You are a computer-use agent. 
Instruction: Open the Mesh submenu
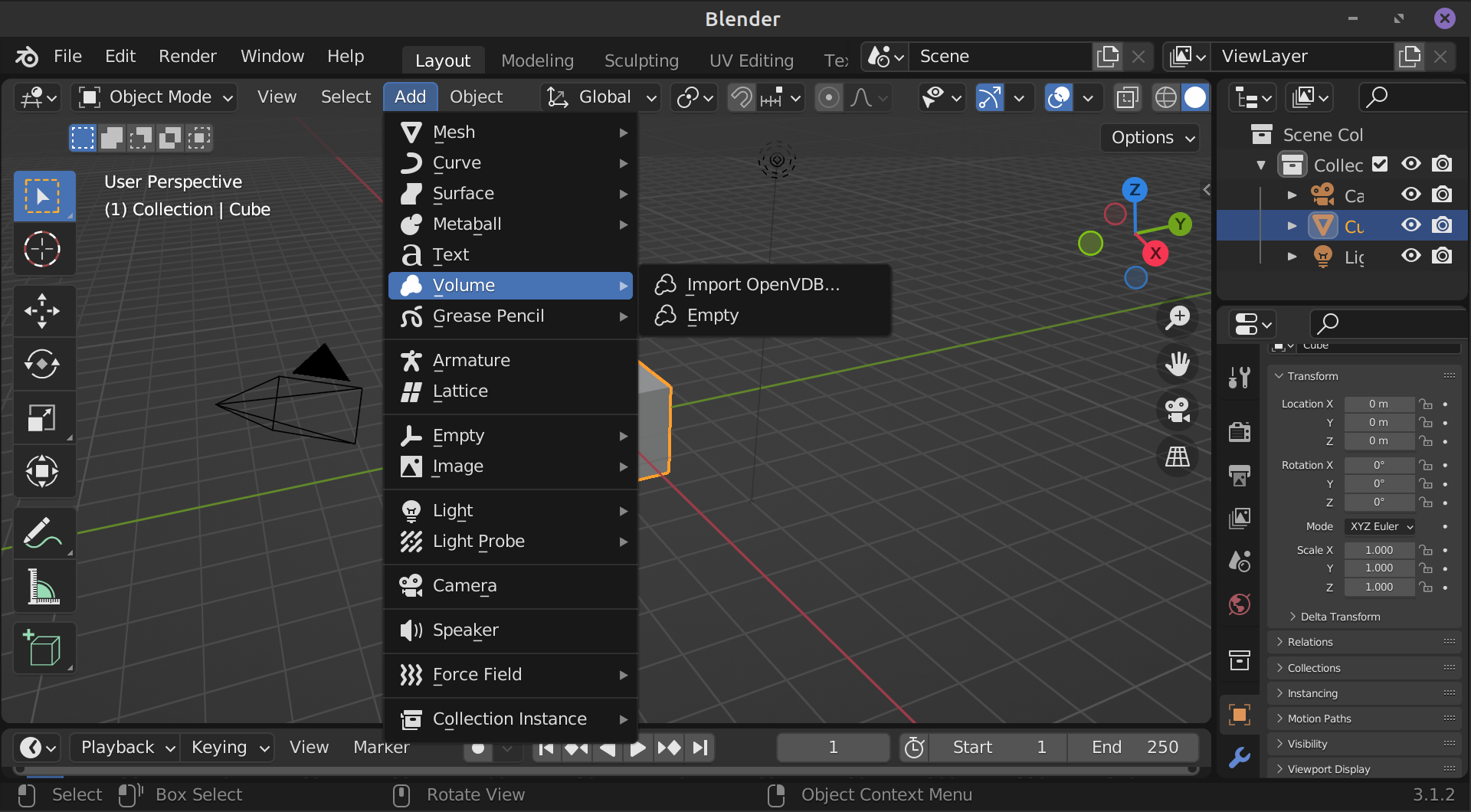tap(512, 133)
